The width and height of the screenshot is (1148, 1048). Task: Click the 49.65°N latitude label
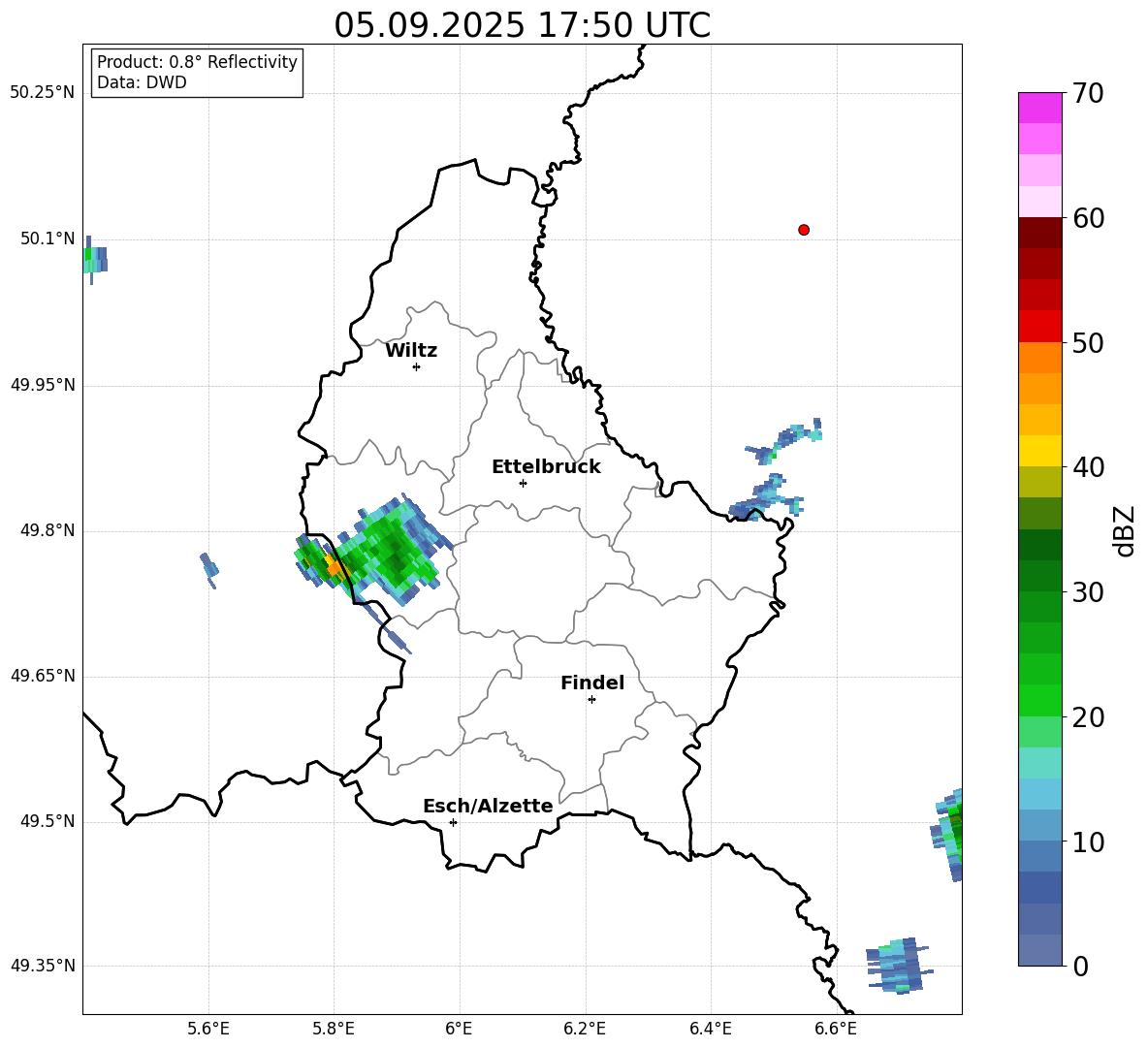(43, 675)
